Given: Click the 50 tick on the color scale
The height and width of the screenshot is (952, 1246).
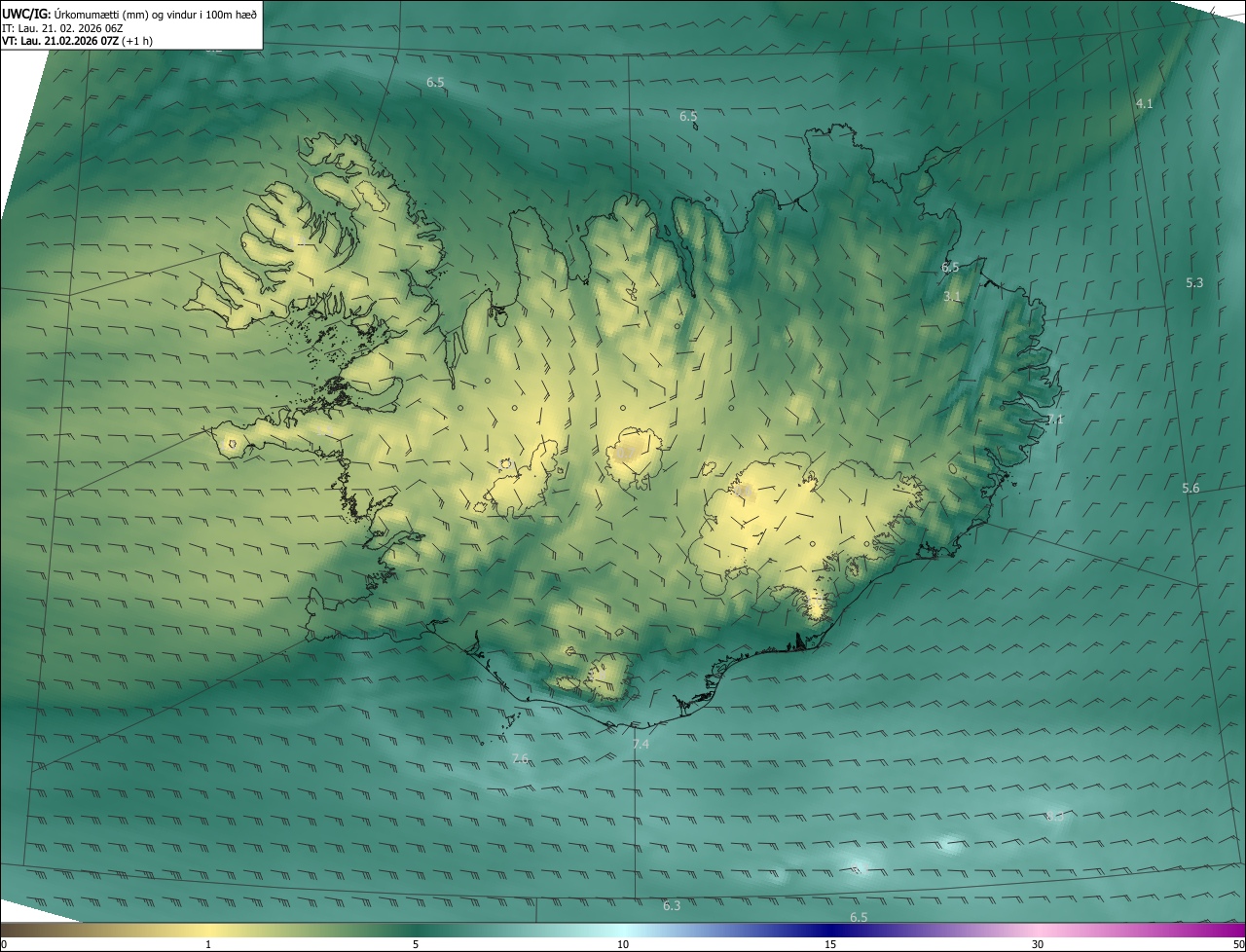Looking at the screenshot, I should 1238,944.
